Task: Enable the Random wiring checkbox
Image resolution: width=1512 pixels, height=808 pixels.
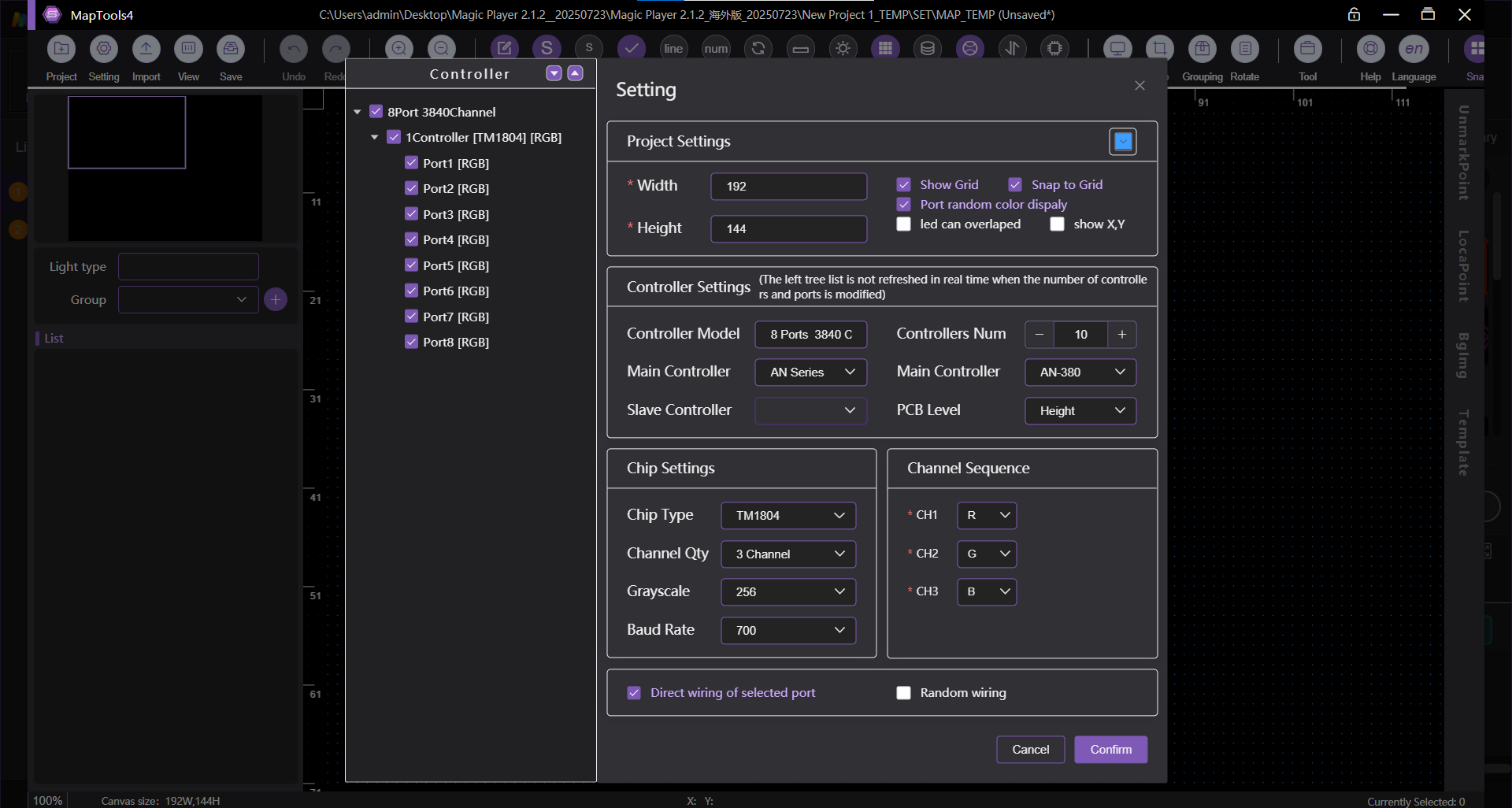Action: coord(904,693)
